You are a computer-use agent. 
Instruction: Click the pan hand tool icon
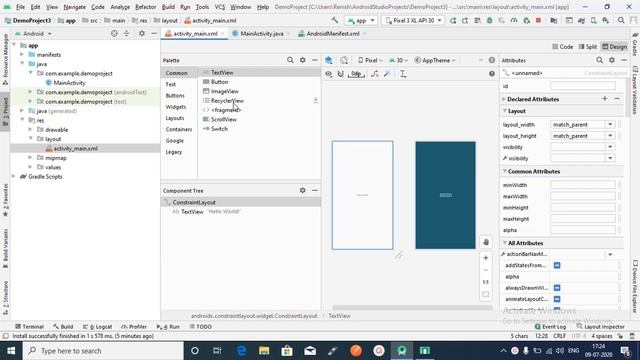486,242
